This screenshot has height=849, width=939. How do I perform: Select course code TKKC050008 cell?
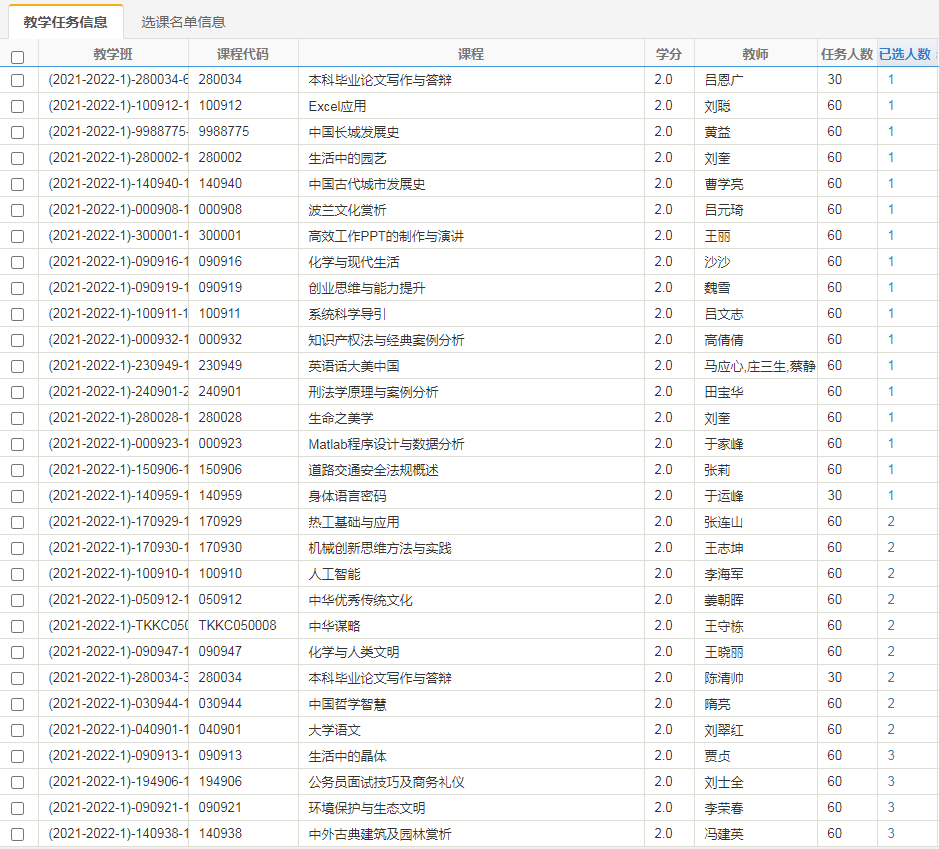click(x=237, y=626)
